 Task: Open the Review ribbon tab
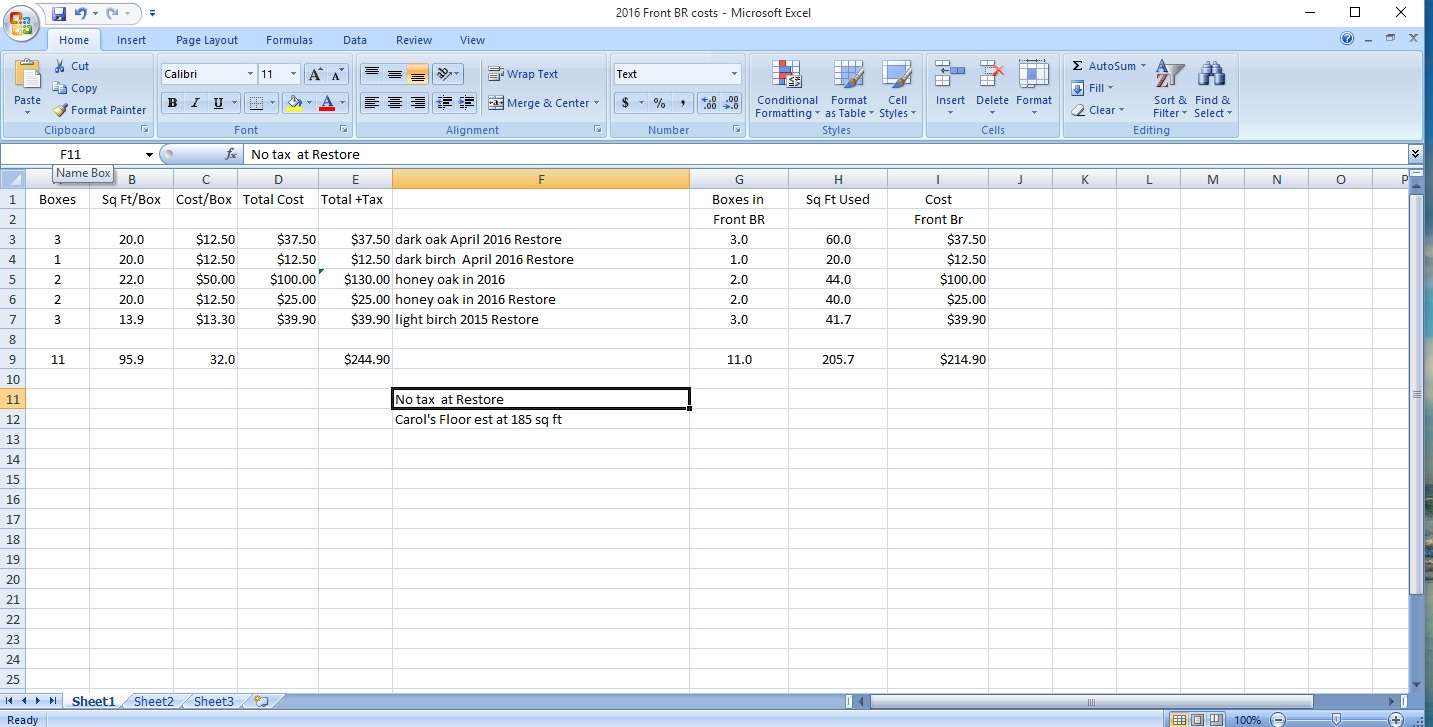pyautogui.click(x=413, y=40)
